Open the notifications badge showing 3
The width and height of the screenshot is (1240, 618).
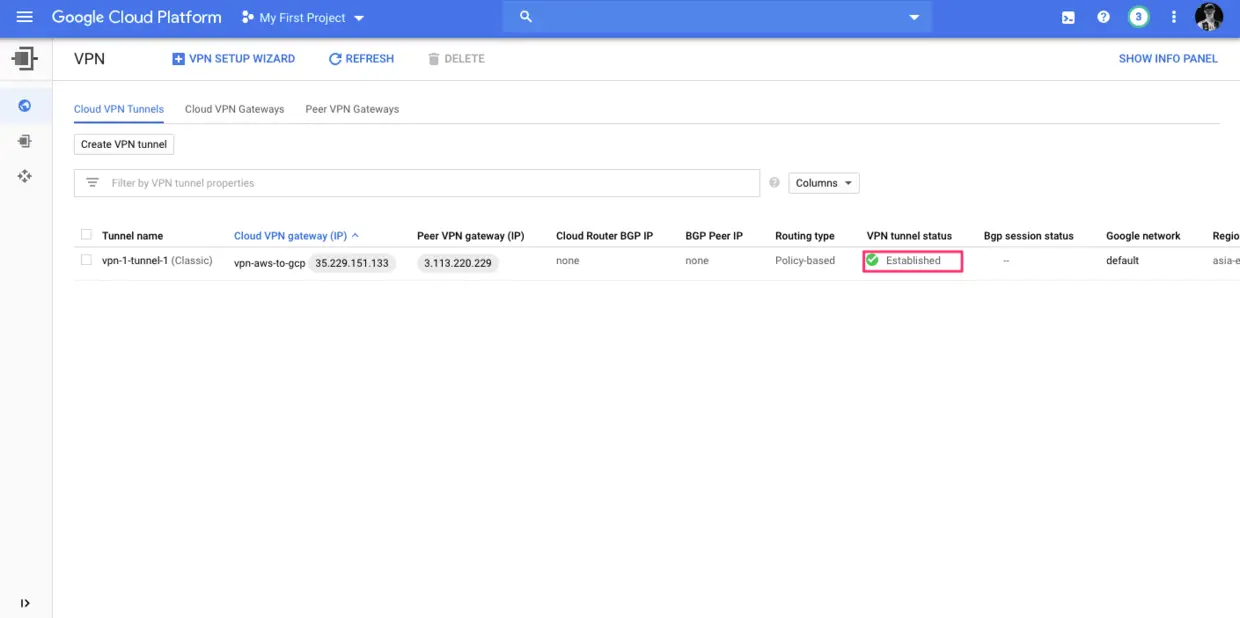pyautogui.click(x=1138, y=17)
